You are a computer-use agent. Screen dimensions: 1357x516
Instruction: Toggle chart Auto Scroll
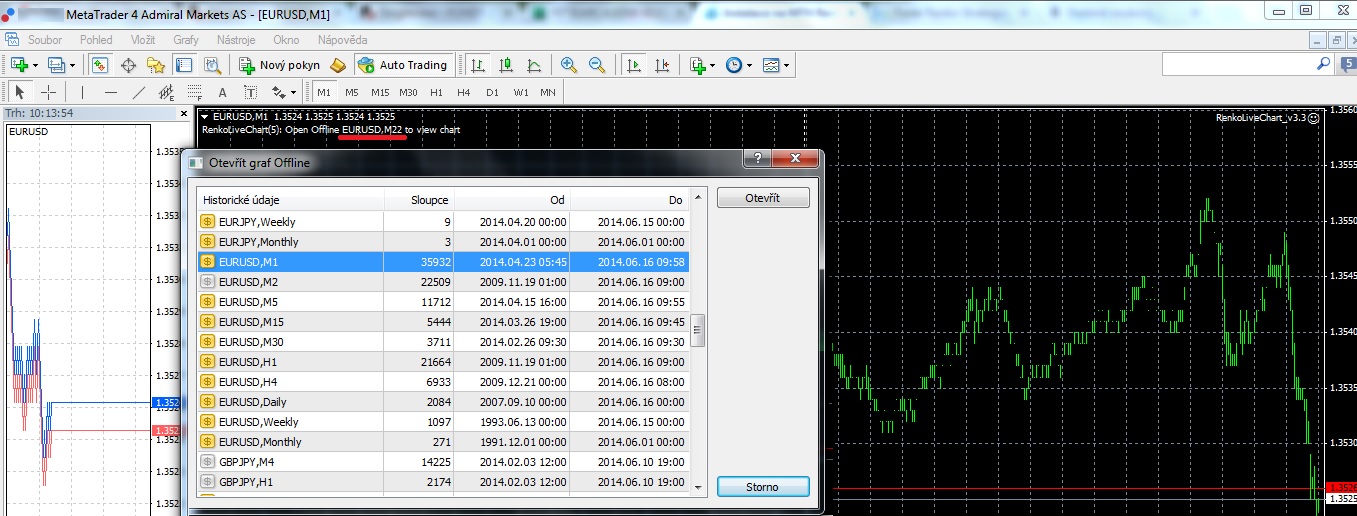coord(633,65)
